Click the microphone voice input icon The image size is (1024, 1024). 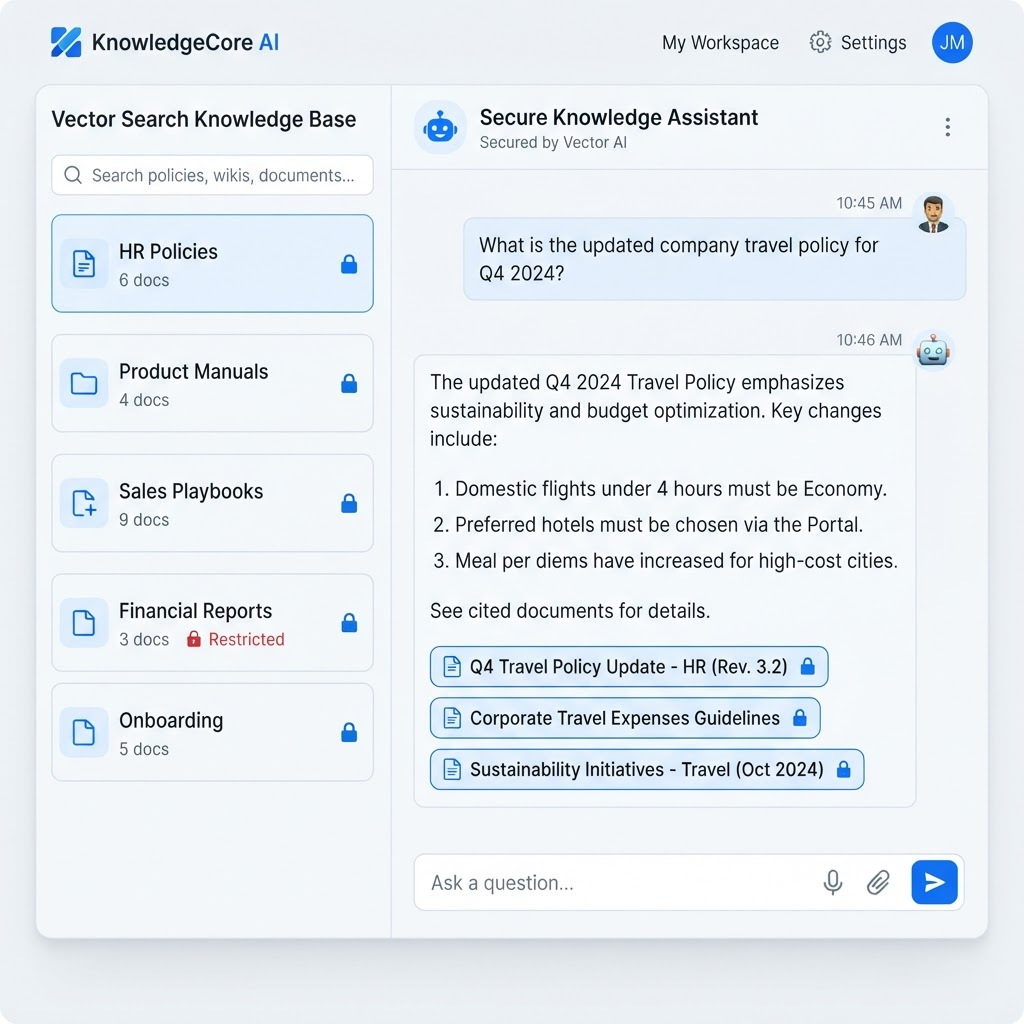coord(833,882)
